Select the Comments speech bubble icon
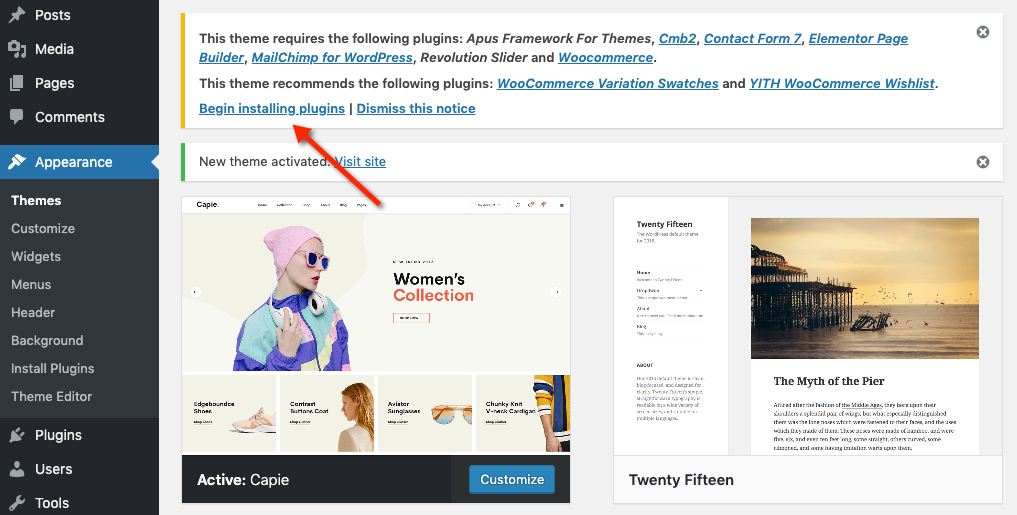This screenshot has width=1017, height=515. (x=17, y=117)
